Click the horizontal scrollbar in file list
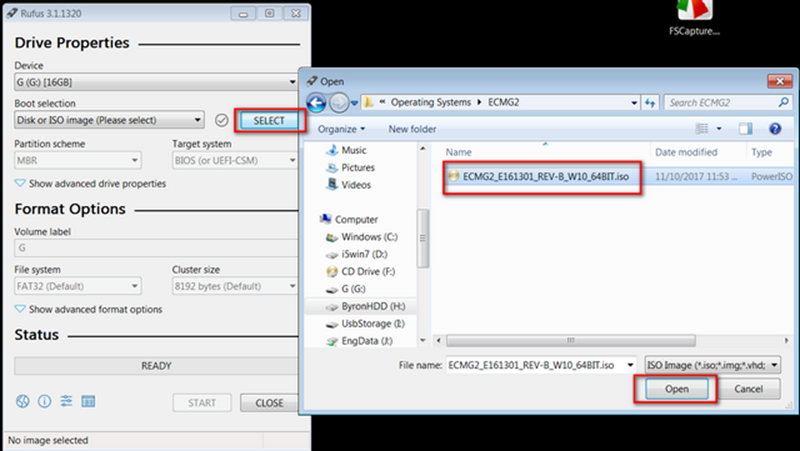Viewport: 800px width, 451px height. (570, 340)
